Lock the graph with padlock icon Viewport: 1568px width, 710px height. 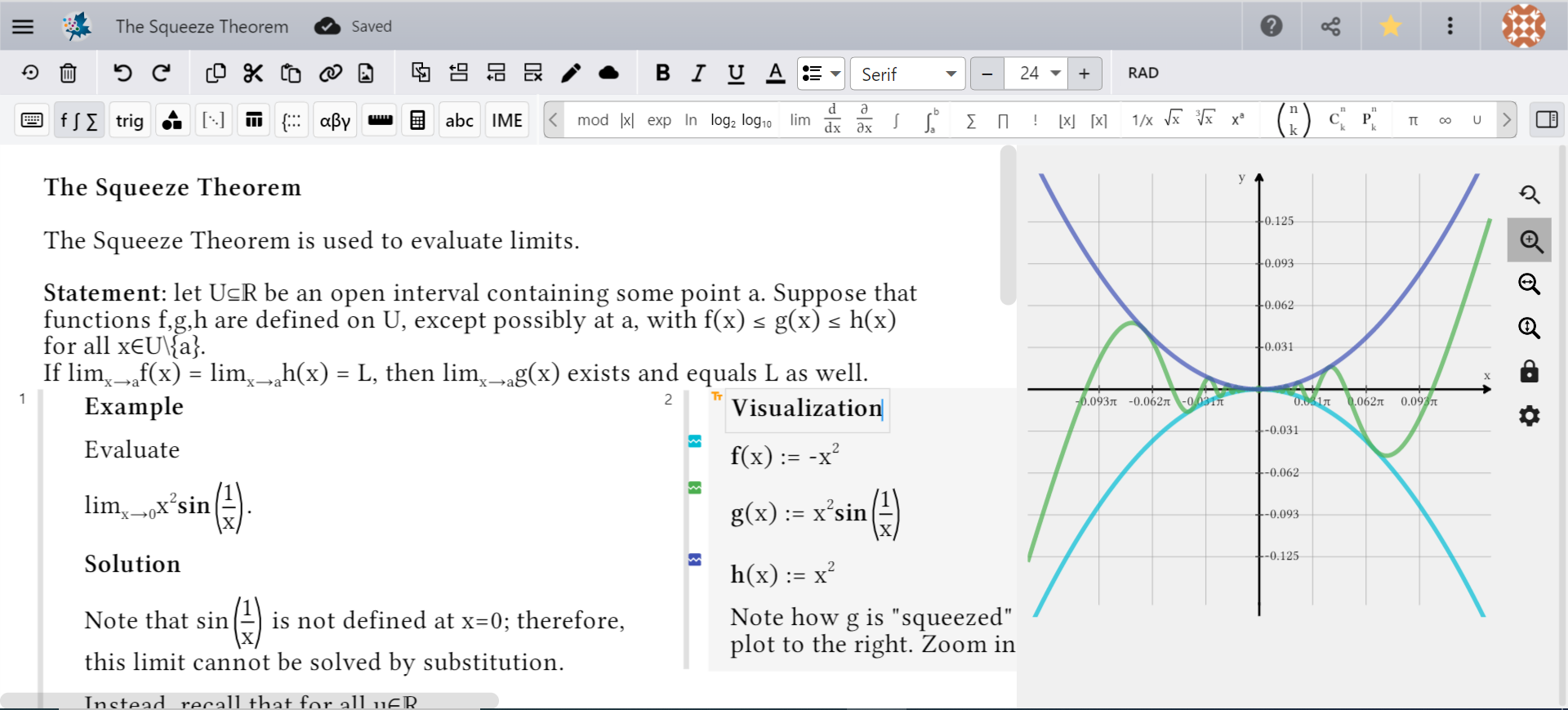pos(1529,372)
